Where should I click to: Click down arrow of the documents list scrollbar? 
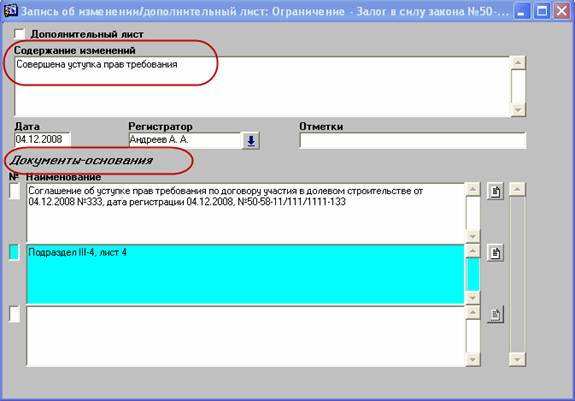click(x=517, y=359)
